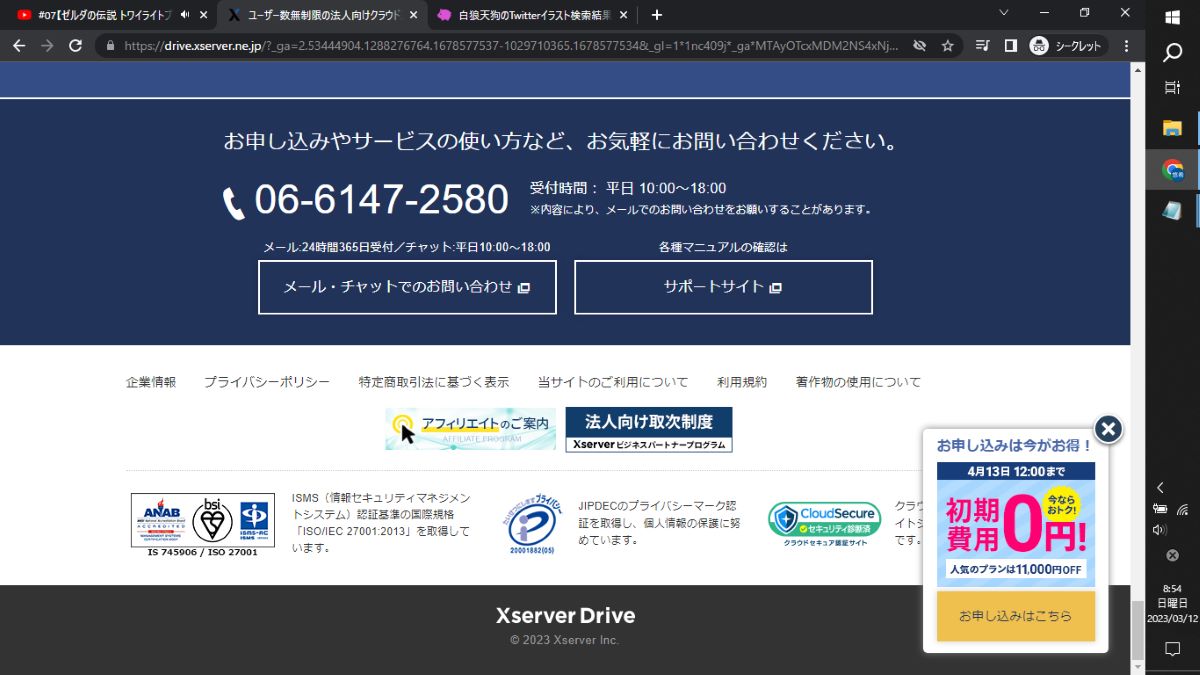Click the シークレット incognito profile button
This screenshot has width=1200, height=675.
1068,46
